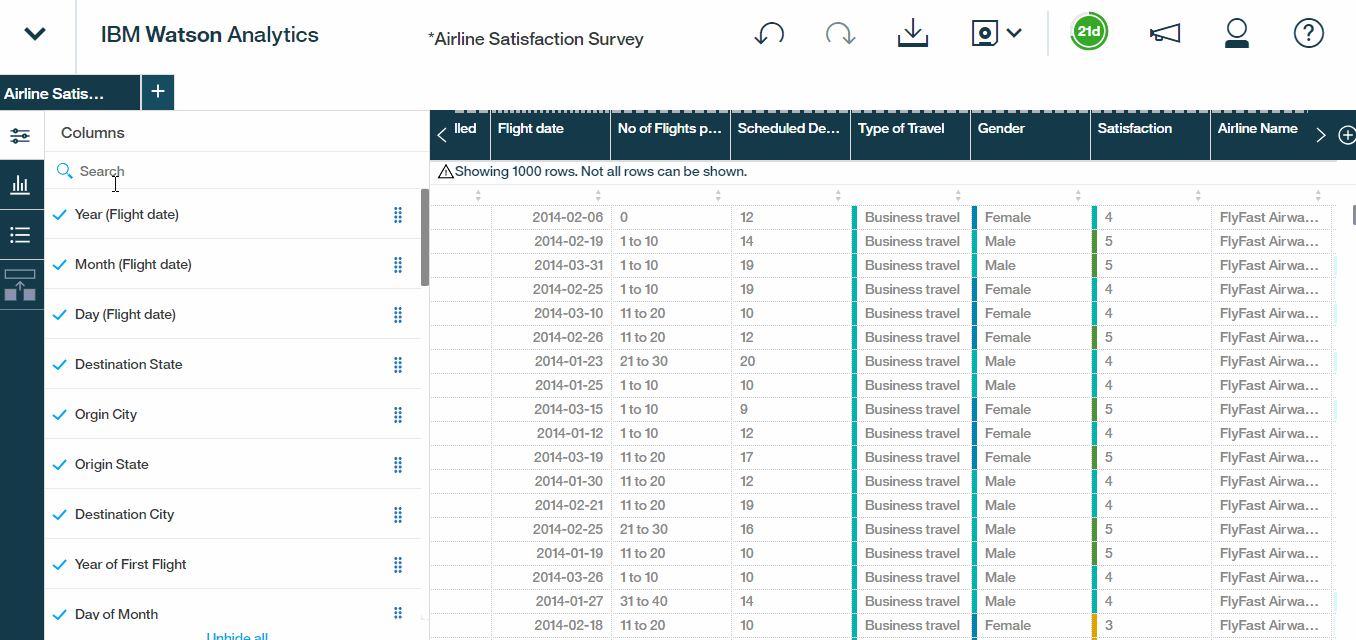This screenshot has height=640, width=1356.
Task: Click the redo arrow icon
Action: tap(840, 34)
